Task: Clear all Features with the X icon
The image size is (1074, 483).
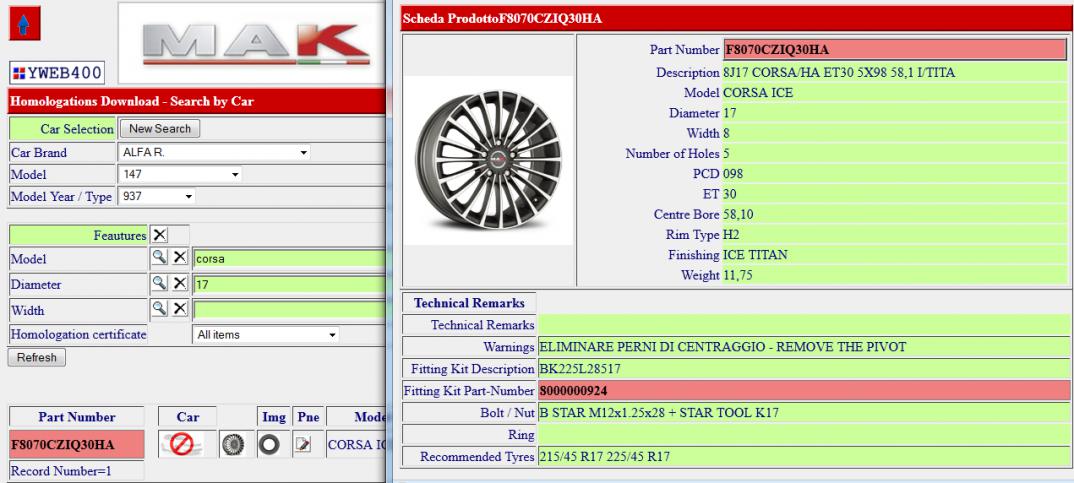Action: pos(160,235)
